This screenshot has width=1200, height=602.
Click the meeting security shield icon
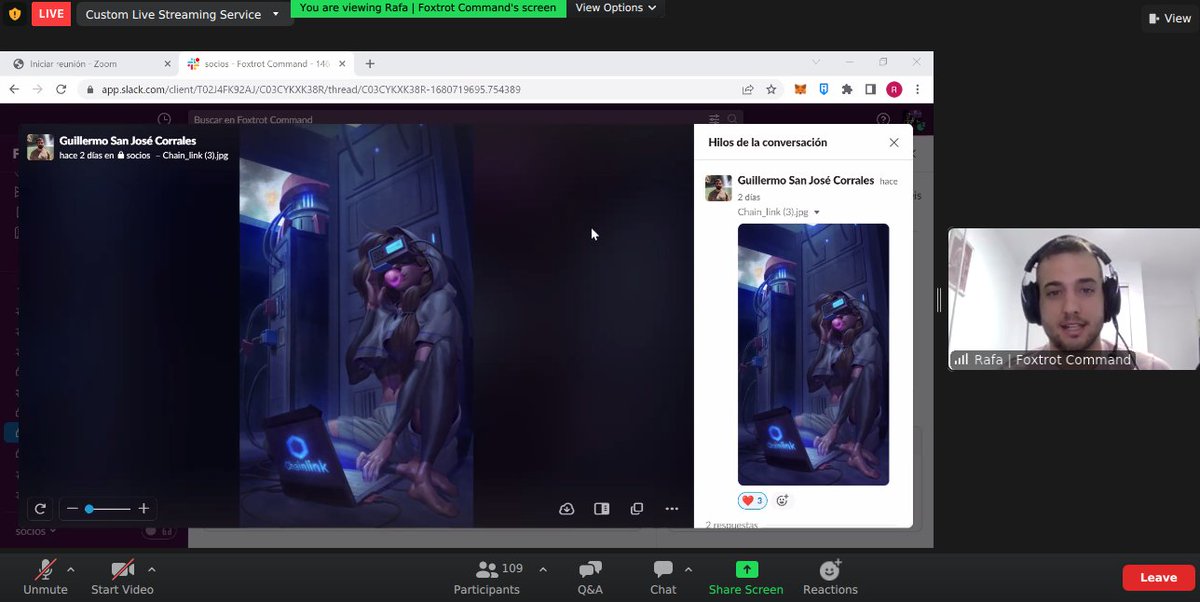14,13
